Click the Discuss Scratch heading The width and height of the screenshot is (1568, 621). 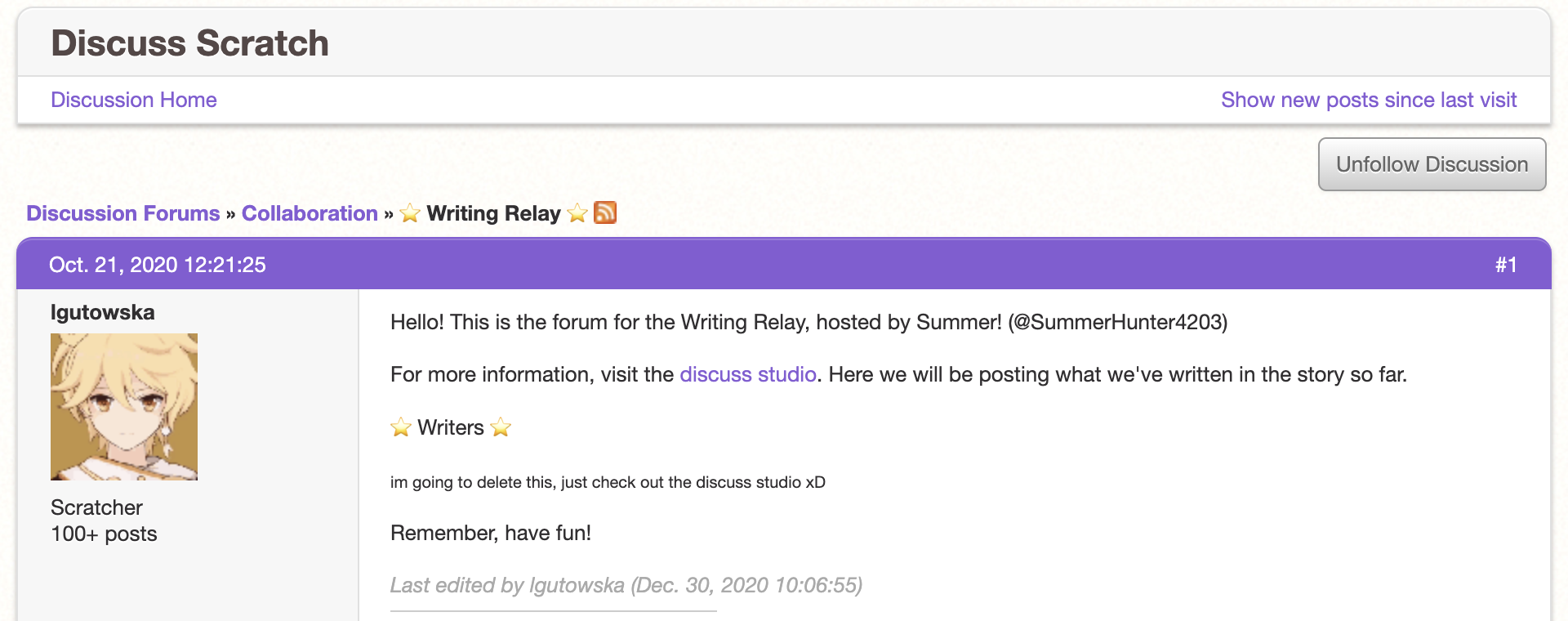189,43
